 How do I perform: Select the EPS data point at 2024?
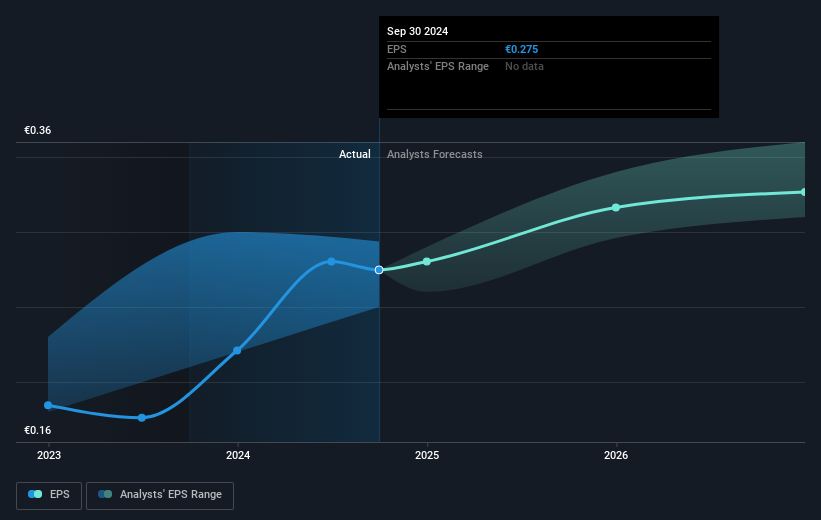[x=237, y=350]
